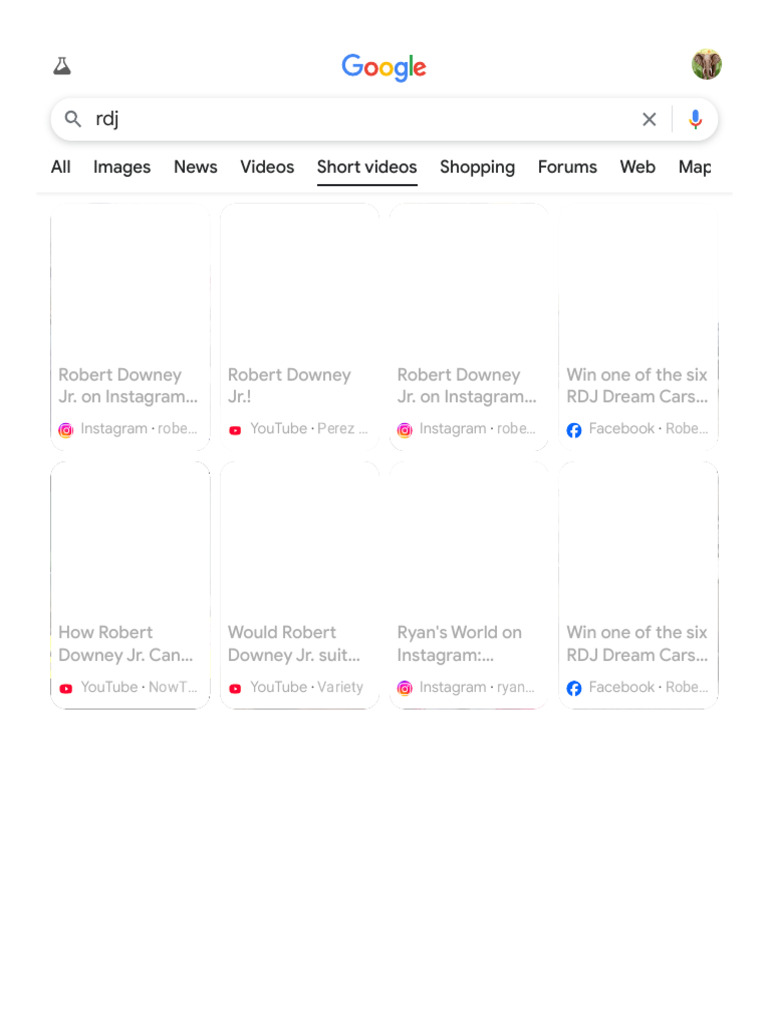Open Perez YouTube "Robert Downey Jr.!" thumbnail
Image resolution: width=768 pixels, height=1024 pixels.
point(299,282)
